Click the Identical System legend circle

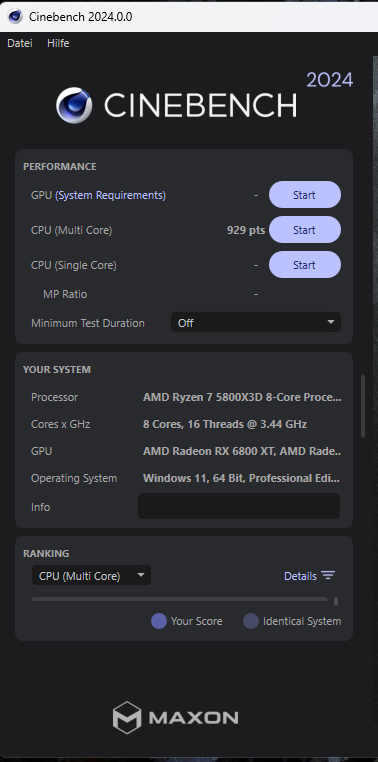(251, 621)
